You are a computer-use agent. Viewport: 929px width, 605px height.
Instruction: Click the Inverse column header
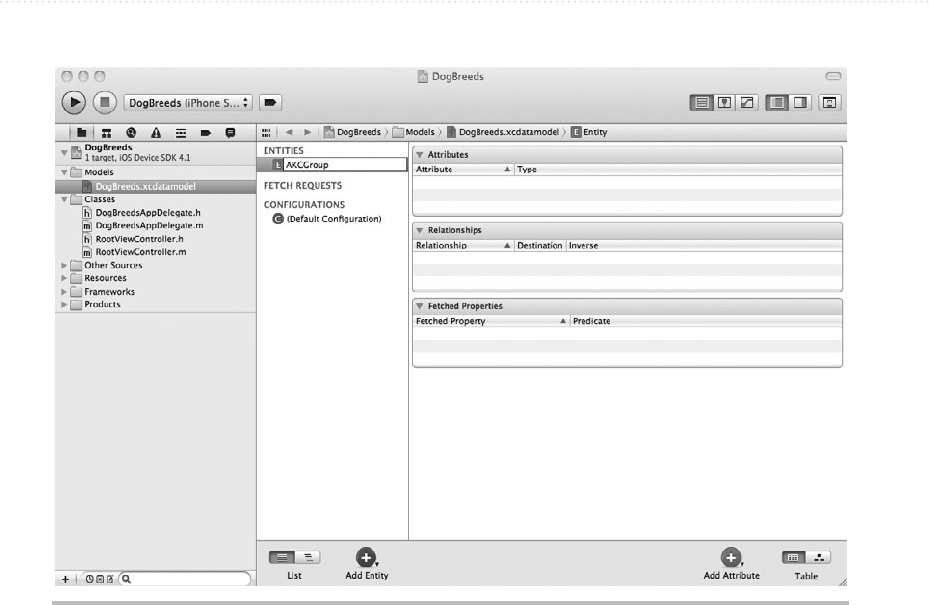[704, 245]
